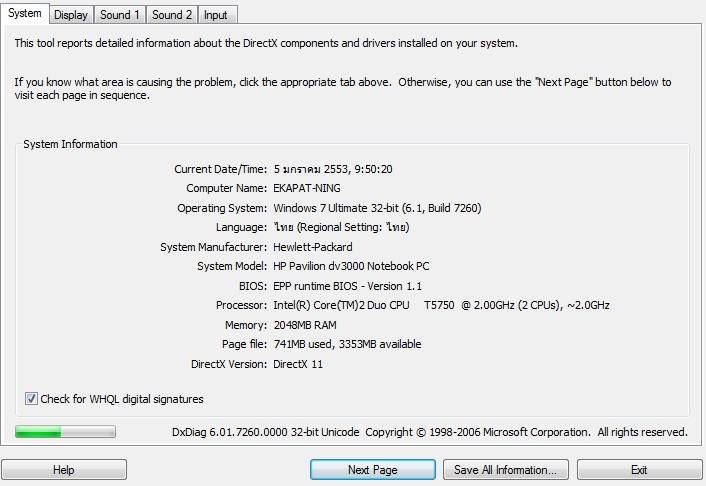Click the System tab
Screen dimensions: 706x486
pos(25,14)
